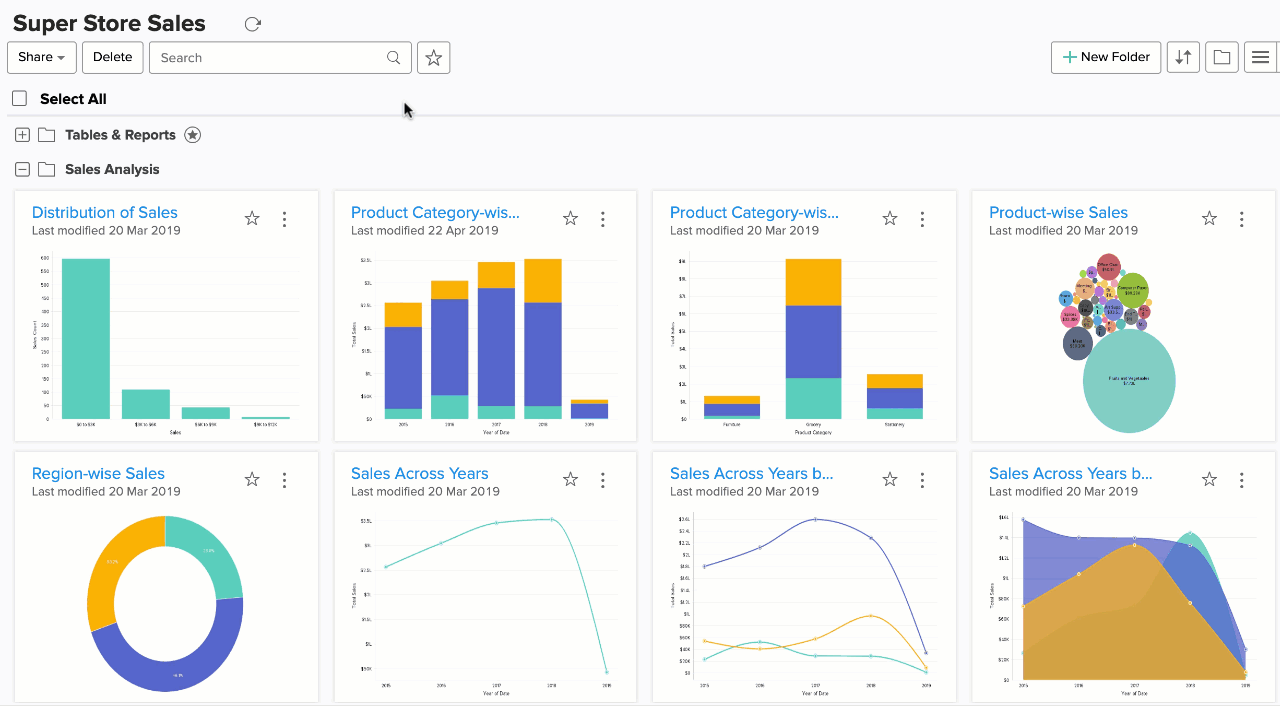The width and height of the screenshot is (1280, 706).
Task: Switch to folder view icon
Action: pyautogui.click(x=1222, y=57)
